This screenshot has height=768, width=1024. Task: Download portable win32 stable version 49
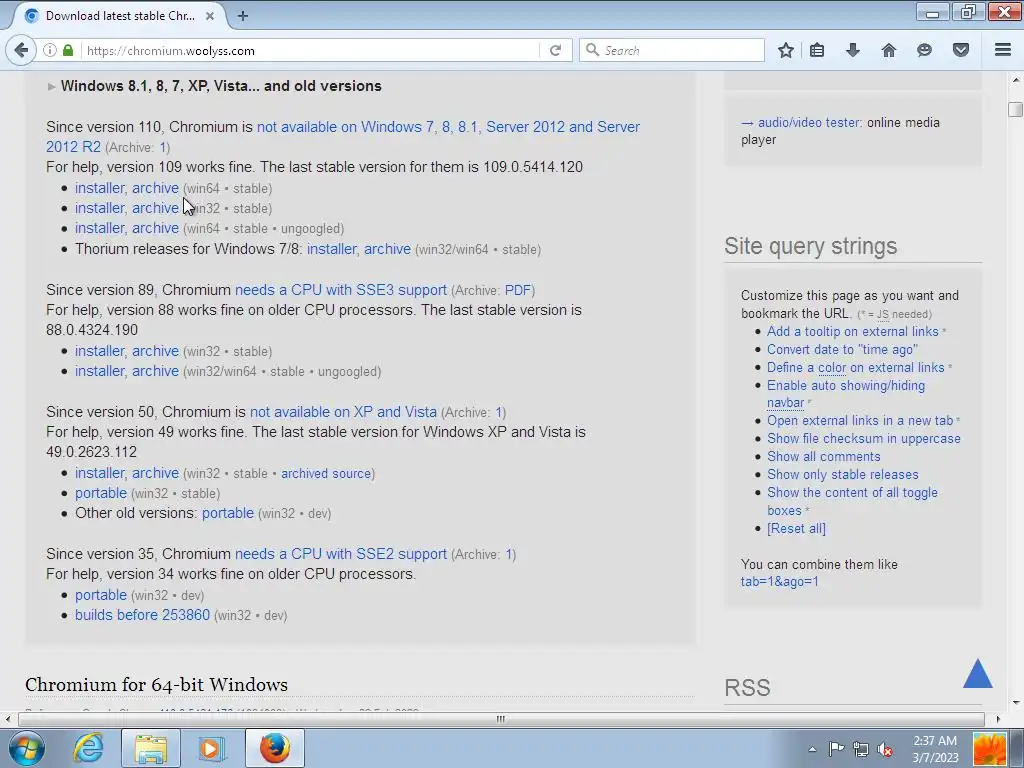(x=101, y=493)
